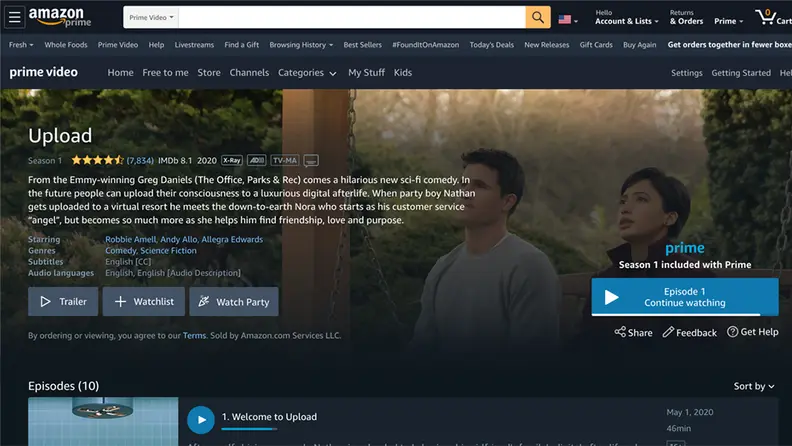Screen dimensions: 792x446
Task: Click the TV-MA rating badge
Action: pos(284,161)
